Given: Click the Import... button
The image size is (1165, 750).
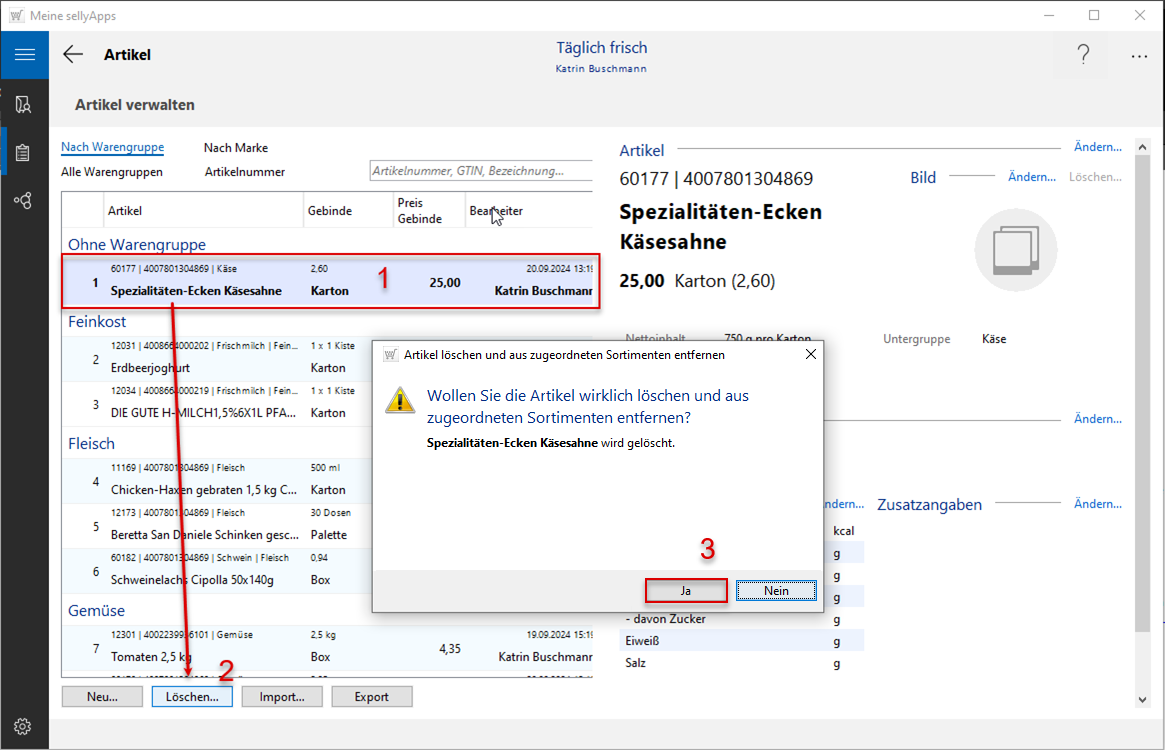Looking at the screenshot, I should 281,697.
